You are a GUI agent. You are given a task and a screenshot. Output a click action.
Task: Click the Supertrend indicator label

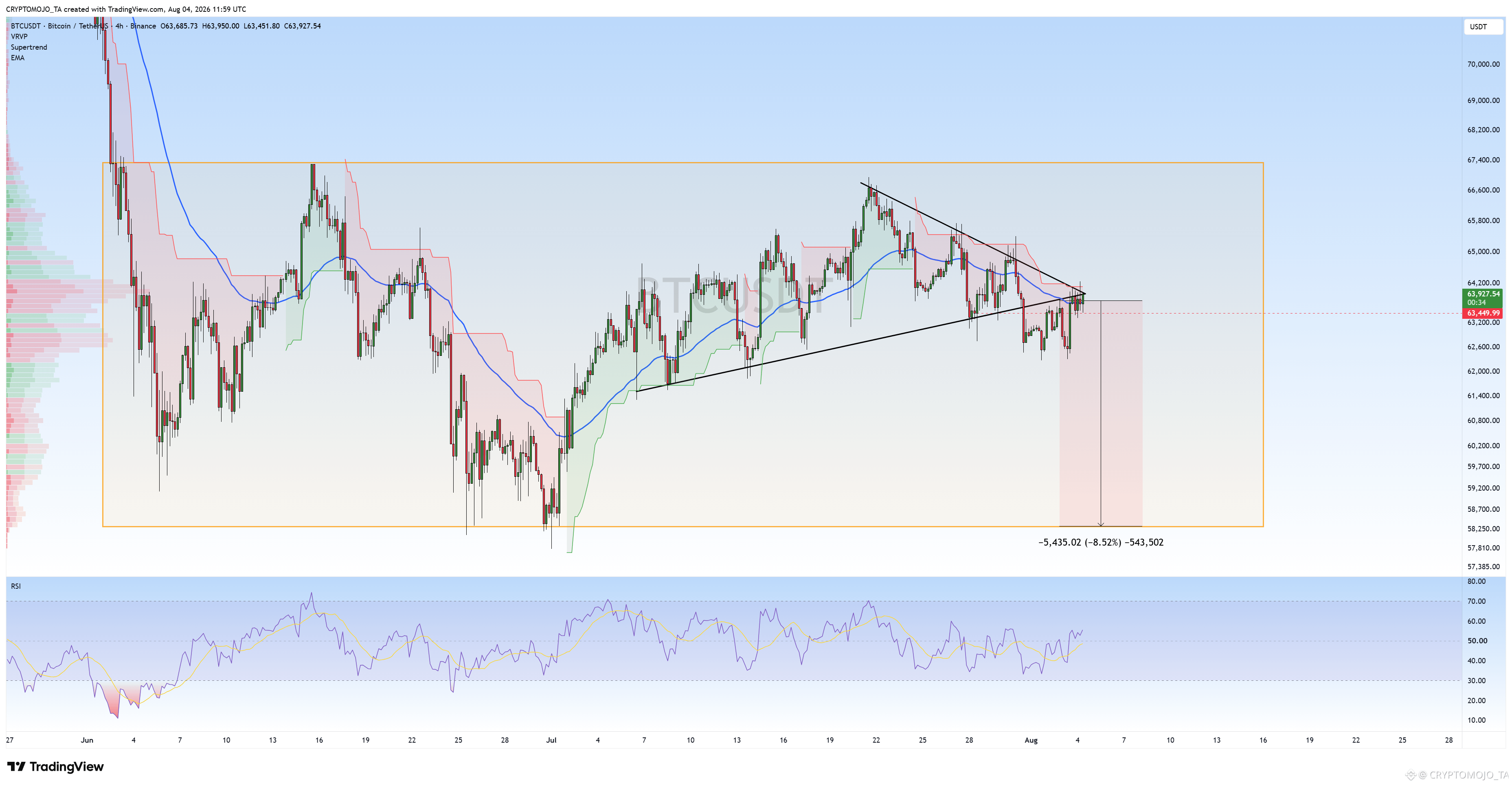tap(29, 47)
